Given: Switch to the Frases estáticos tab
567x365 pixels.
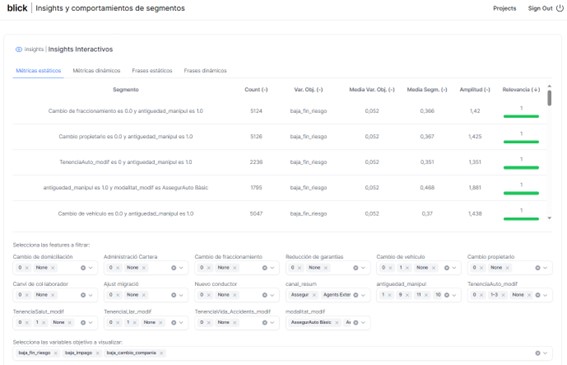Looking at the screenshot, I should coord(152,71).
